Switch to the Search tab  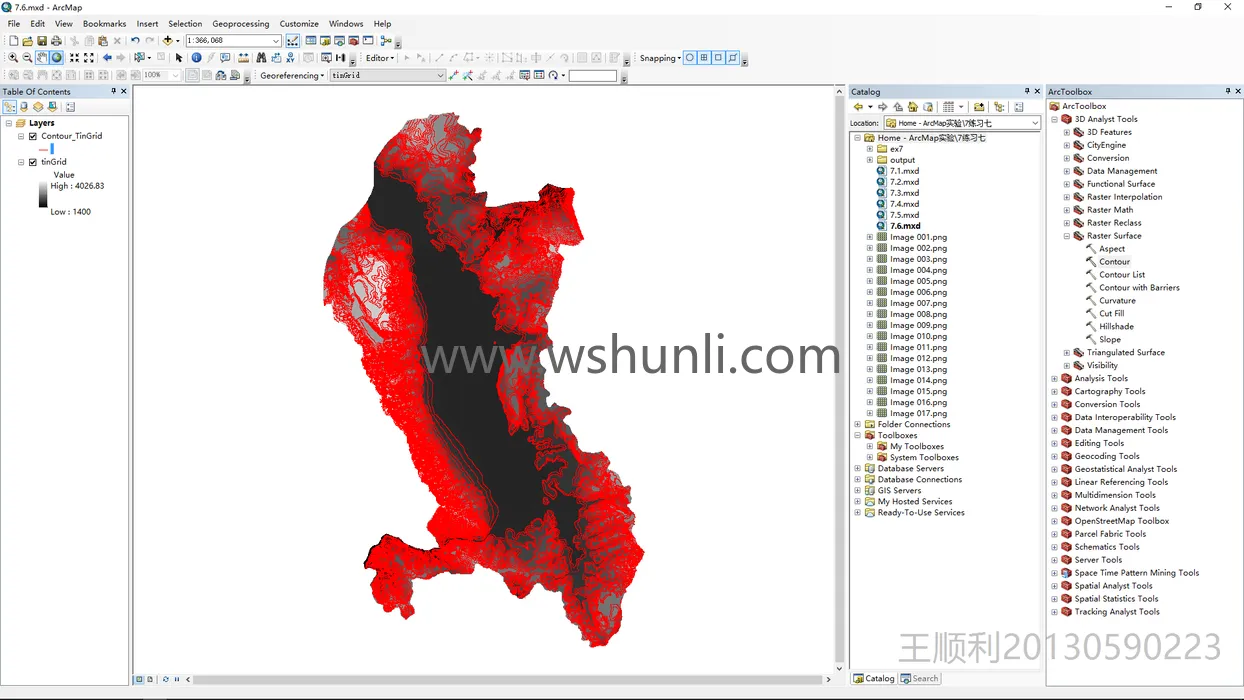coord(920,678)
